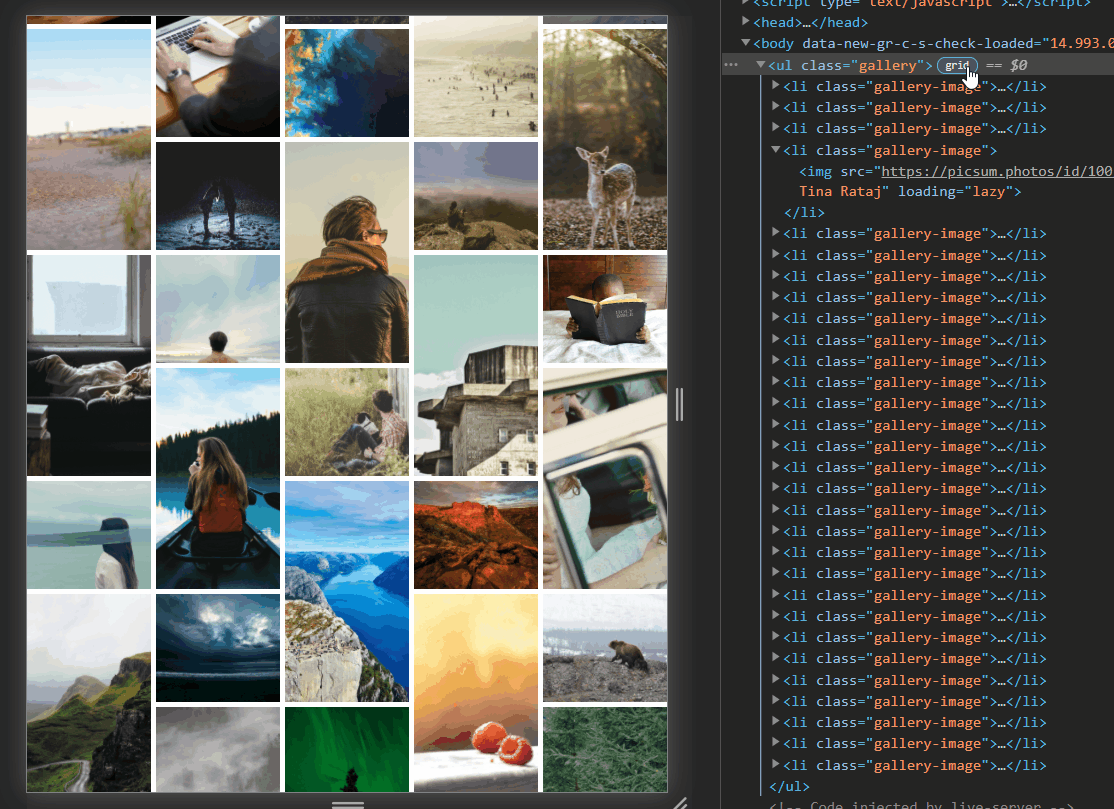Image resolution: width=1114 pixels, height=809 pixels.
Task: Click the three-dot options icon beside the gallery row
Action: tap(731, 65)
